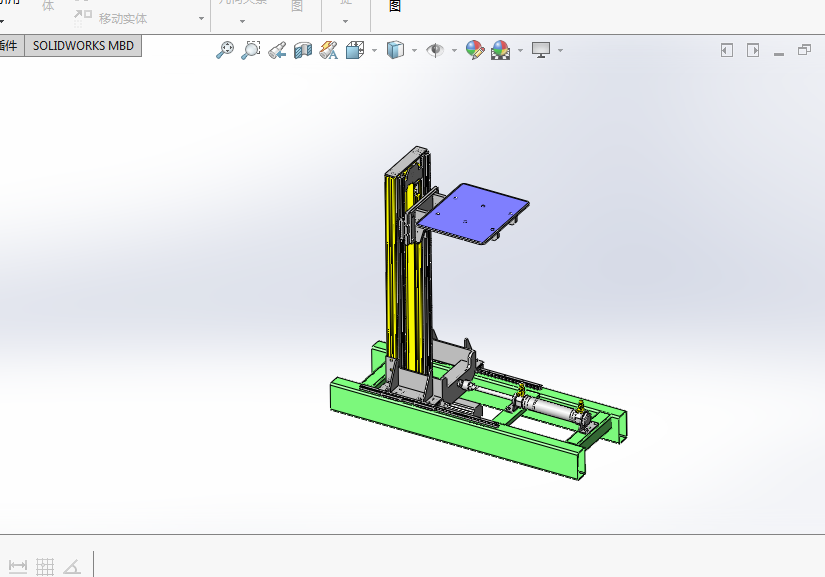
Task: Minimize the document window
Action: [x=779, y=53]
